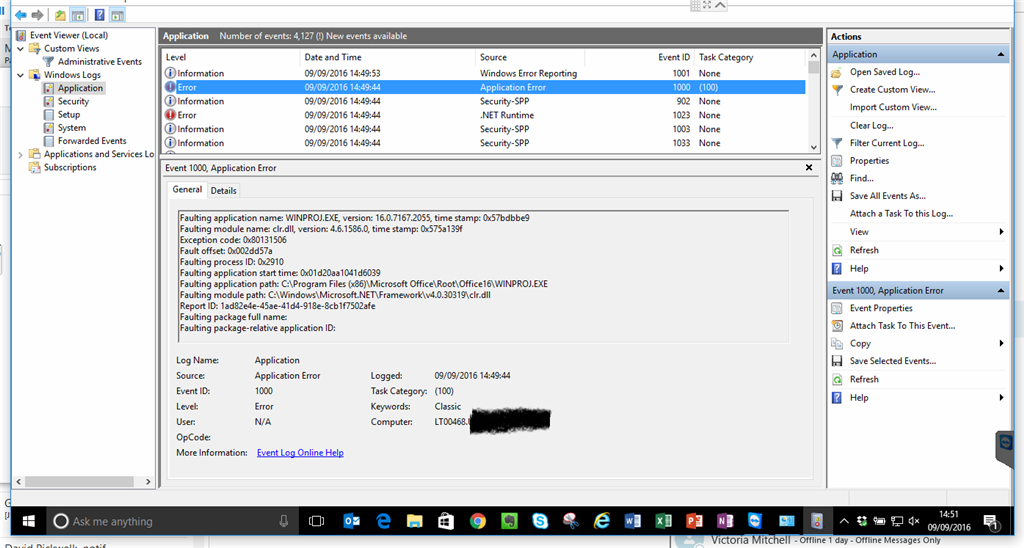Select the .NET Runtime error event 1023
This screenshot has height=548, width=1024.
tap(484, 115)
